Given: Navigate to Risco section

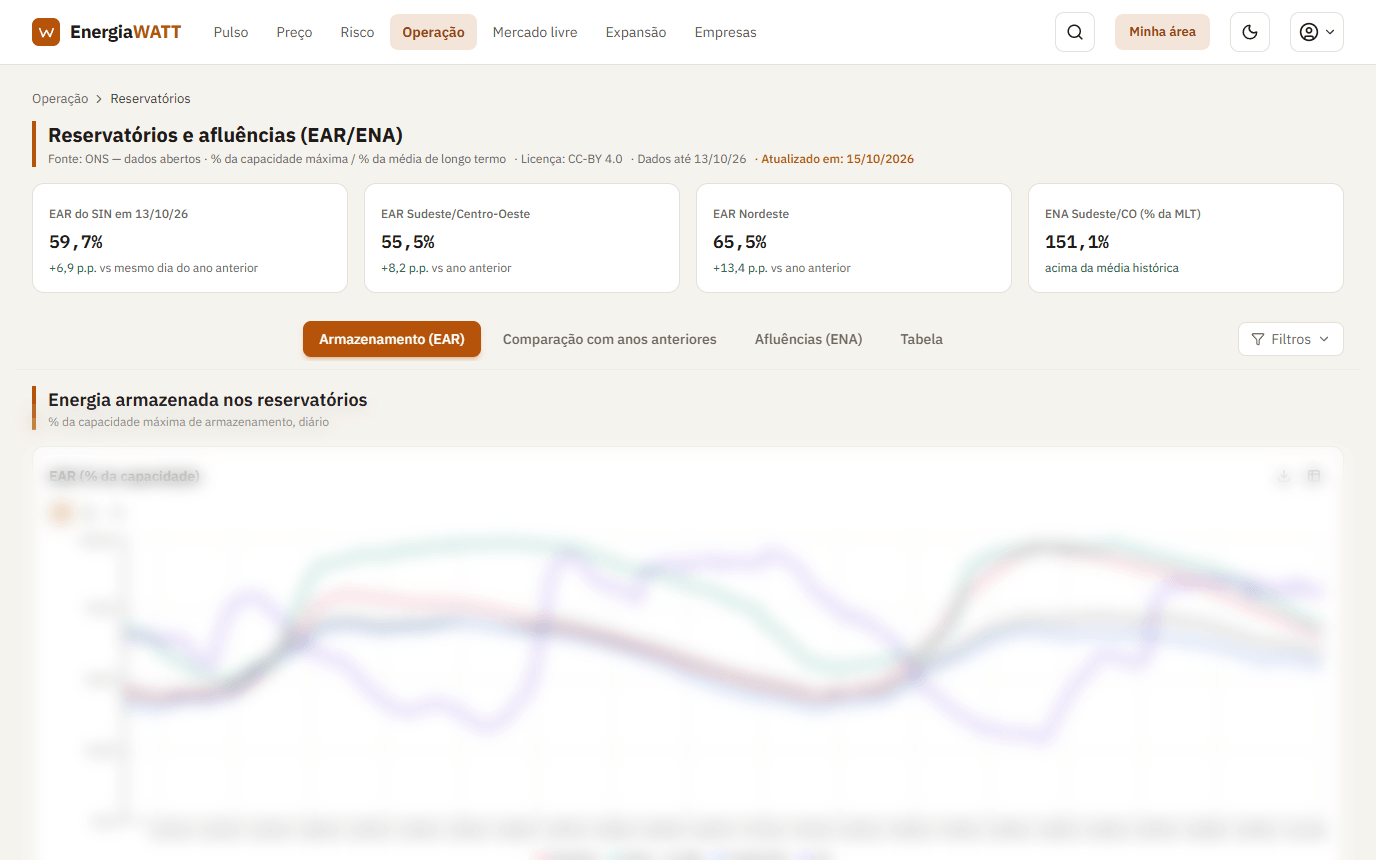Looking at the screenshot, I should (x=357, y=32).
